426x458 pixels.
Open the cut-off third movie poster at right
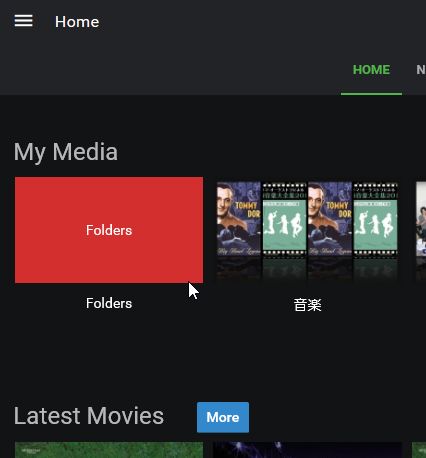[419, 450]
